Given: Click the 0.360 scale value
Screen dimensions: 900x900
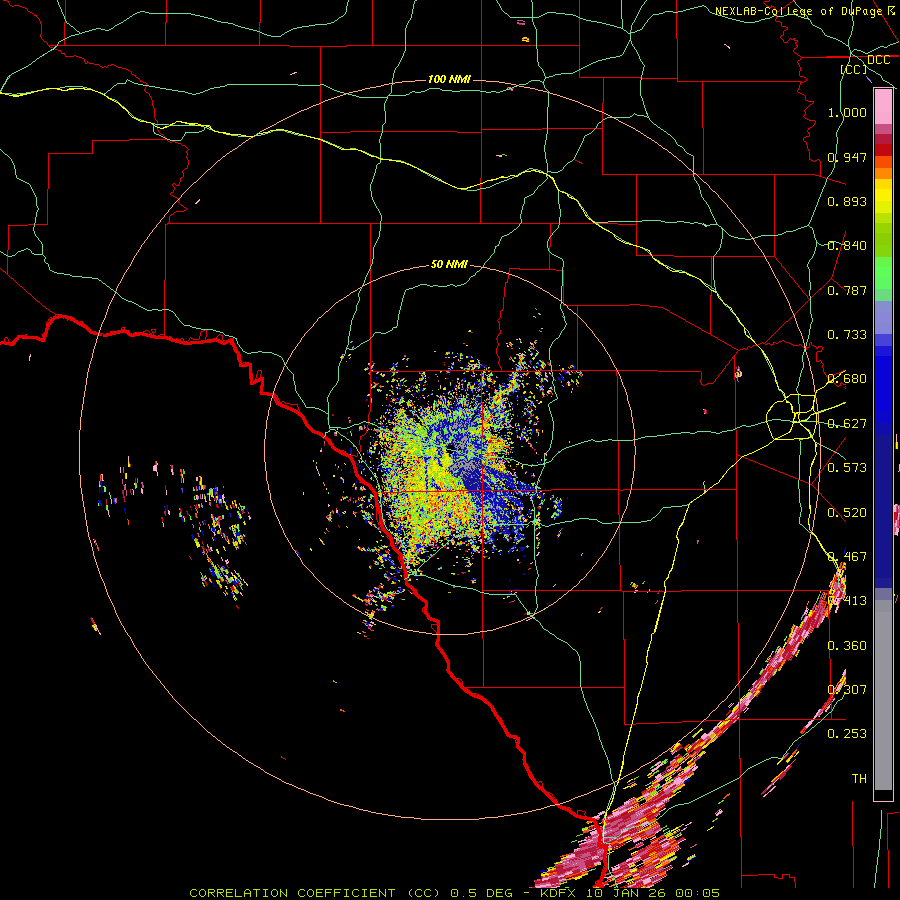Looking at the screenshot, I should coord(847,646).
